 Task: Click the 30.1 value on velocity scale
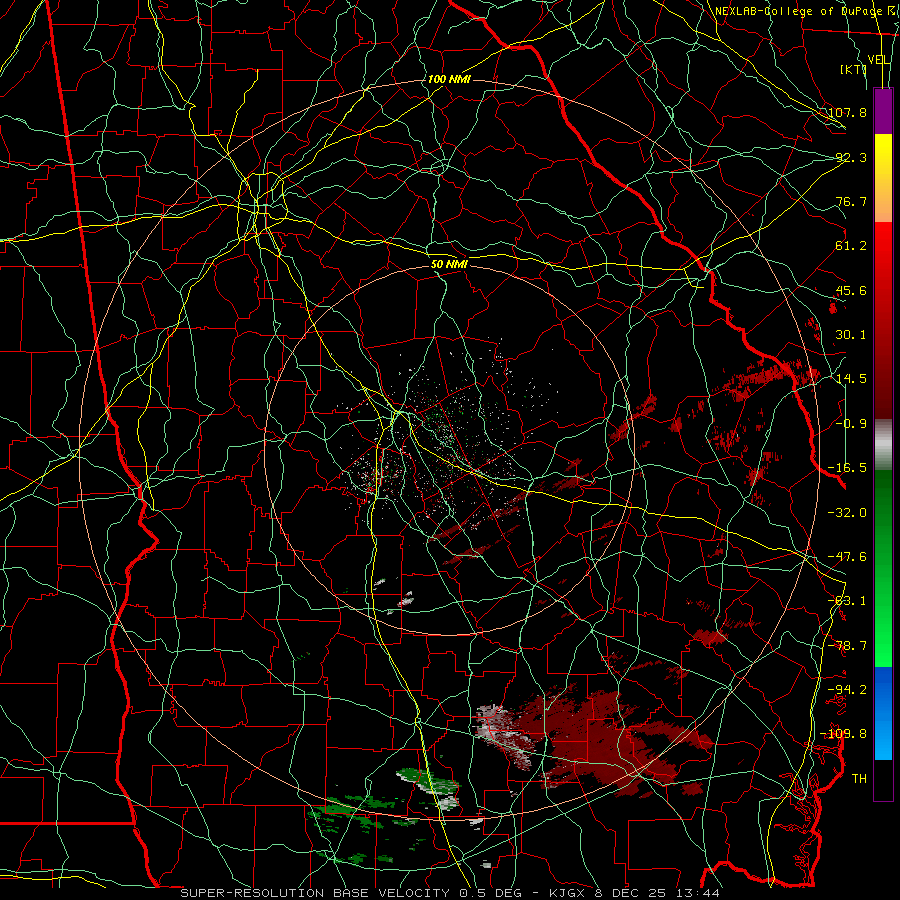pyautogui.click(x=851, y=334)
